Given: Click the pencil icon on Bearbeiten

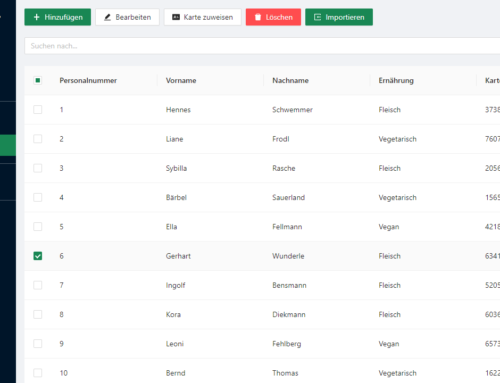Looking at the screenshot, I should click(107, 17).
